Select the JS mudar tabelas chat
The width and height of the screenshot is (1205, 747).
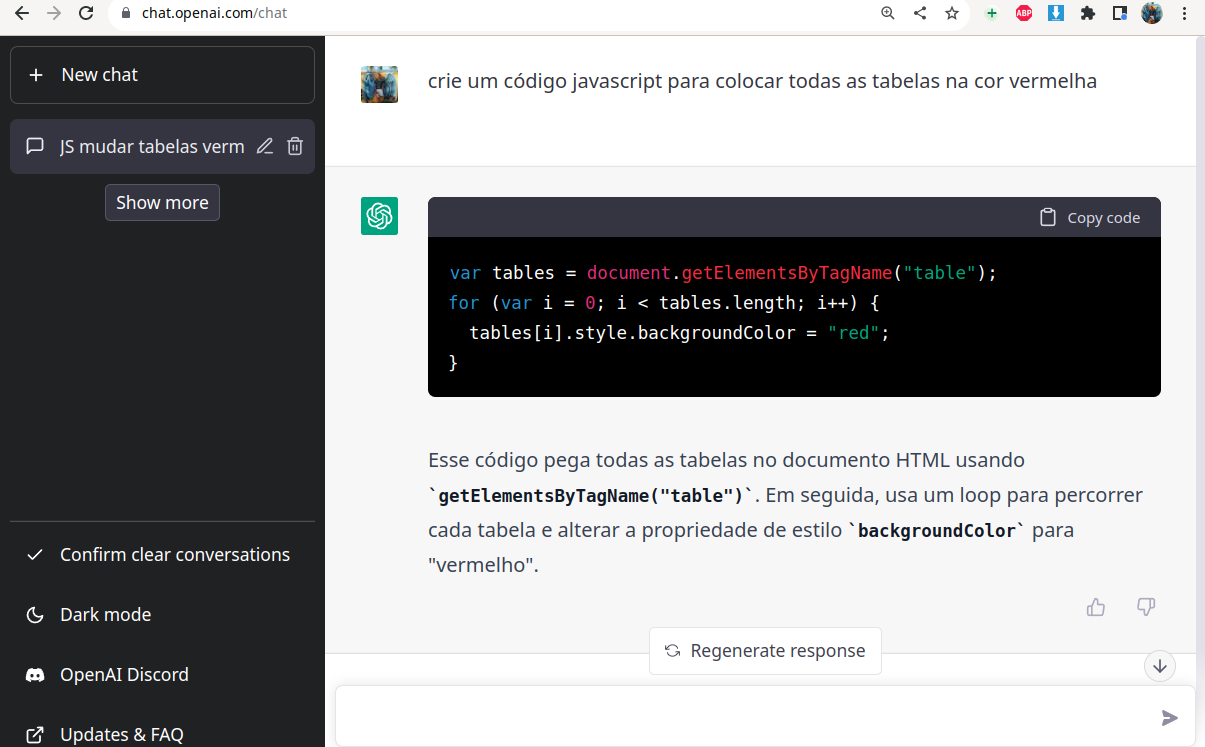150,147
